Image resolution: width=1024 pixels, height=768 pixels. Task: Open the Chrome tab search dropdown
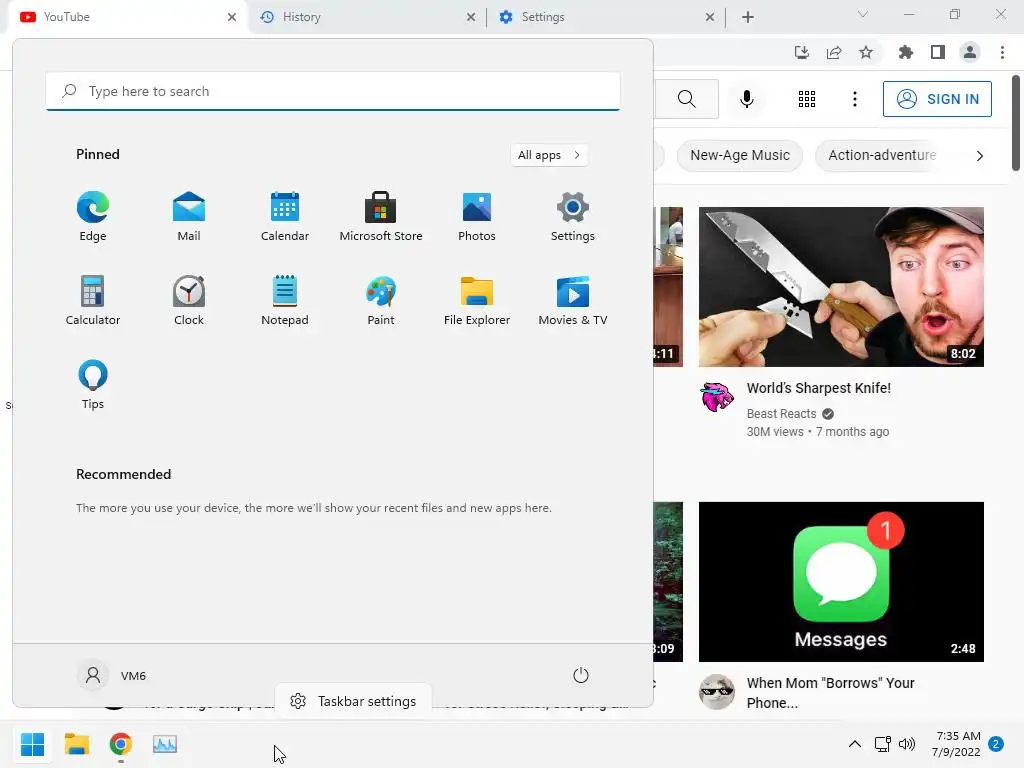863,14
